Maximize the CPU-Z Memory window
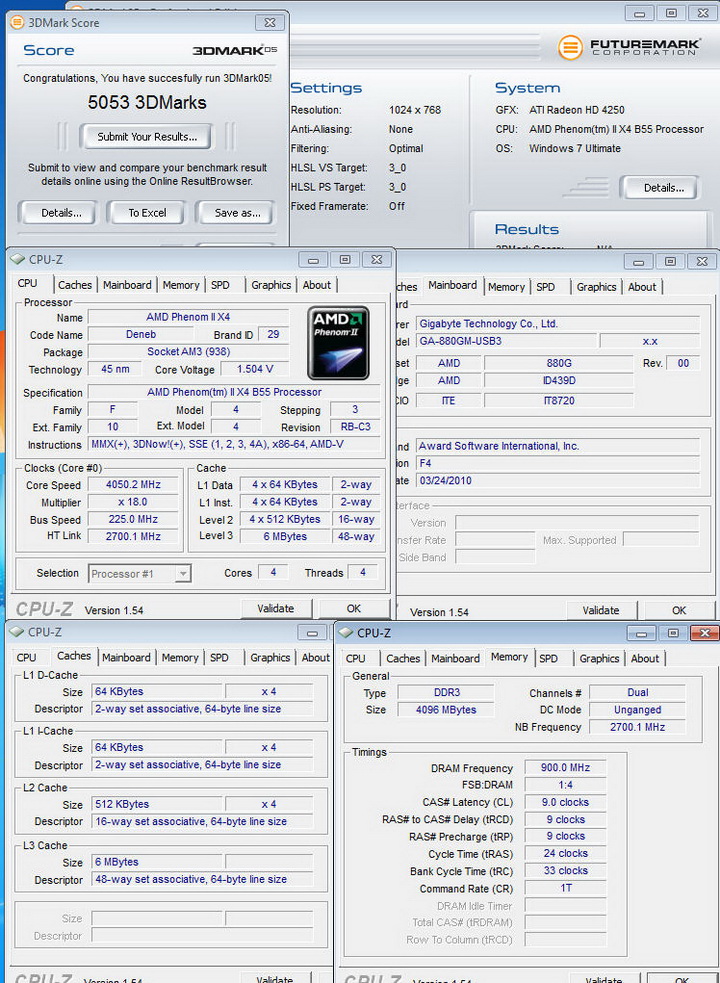 click(x=672, y=633)
